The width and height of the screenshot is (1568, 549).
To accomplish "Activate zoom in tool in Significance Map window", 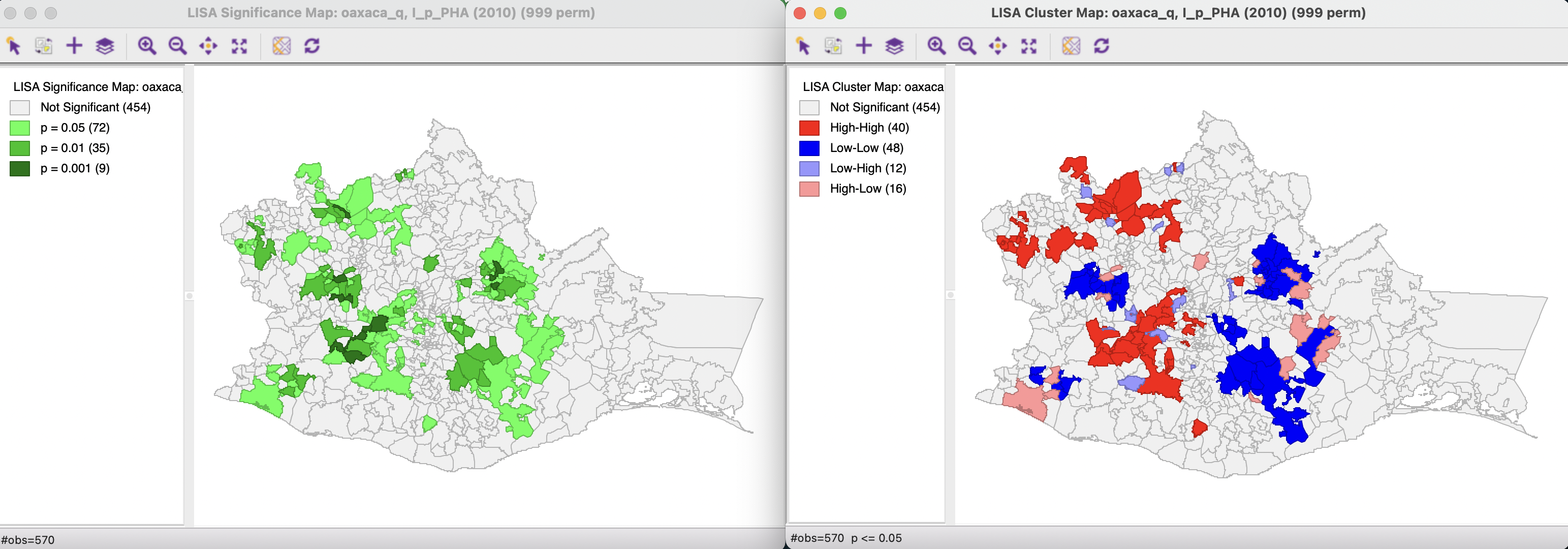I will (147, 46).
